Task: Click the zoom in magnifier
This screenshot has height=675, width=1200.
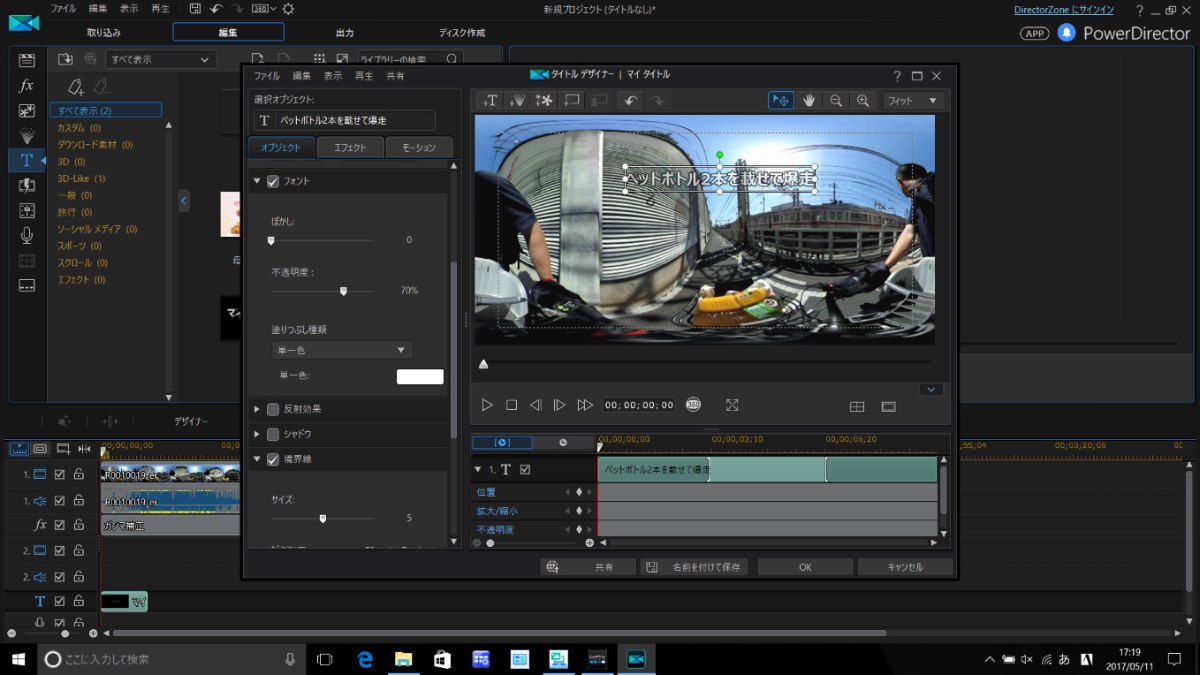Action: pyautogui.click(x=861, y=100)
